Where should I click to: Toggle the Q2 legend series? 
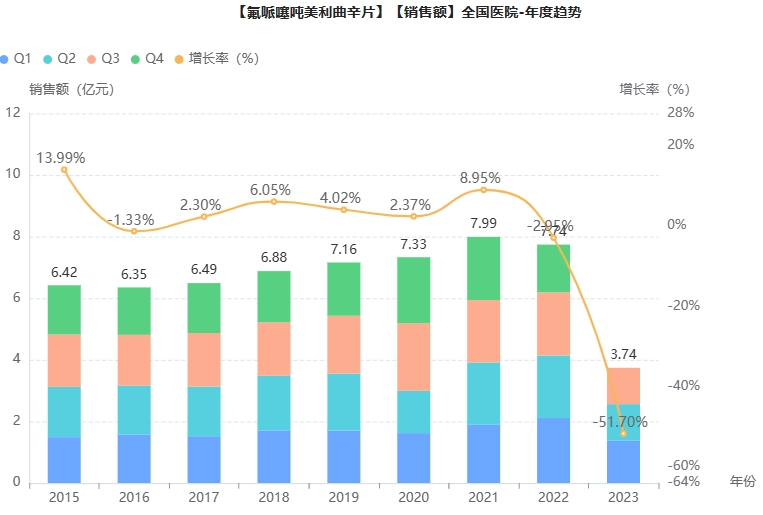click(x=59, y=59)
